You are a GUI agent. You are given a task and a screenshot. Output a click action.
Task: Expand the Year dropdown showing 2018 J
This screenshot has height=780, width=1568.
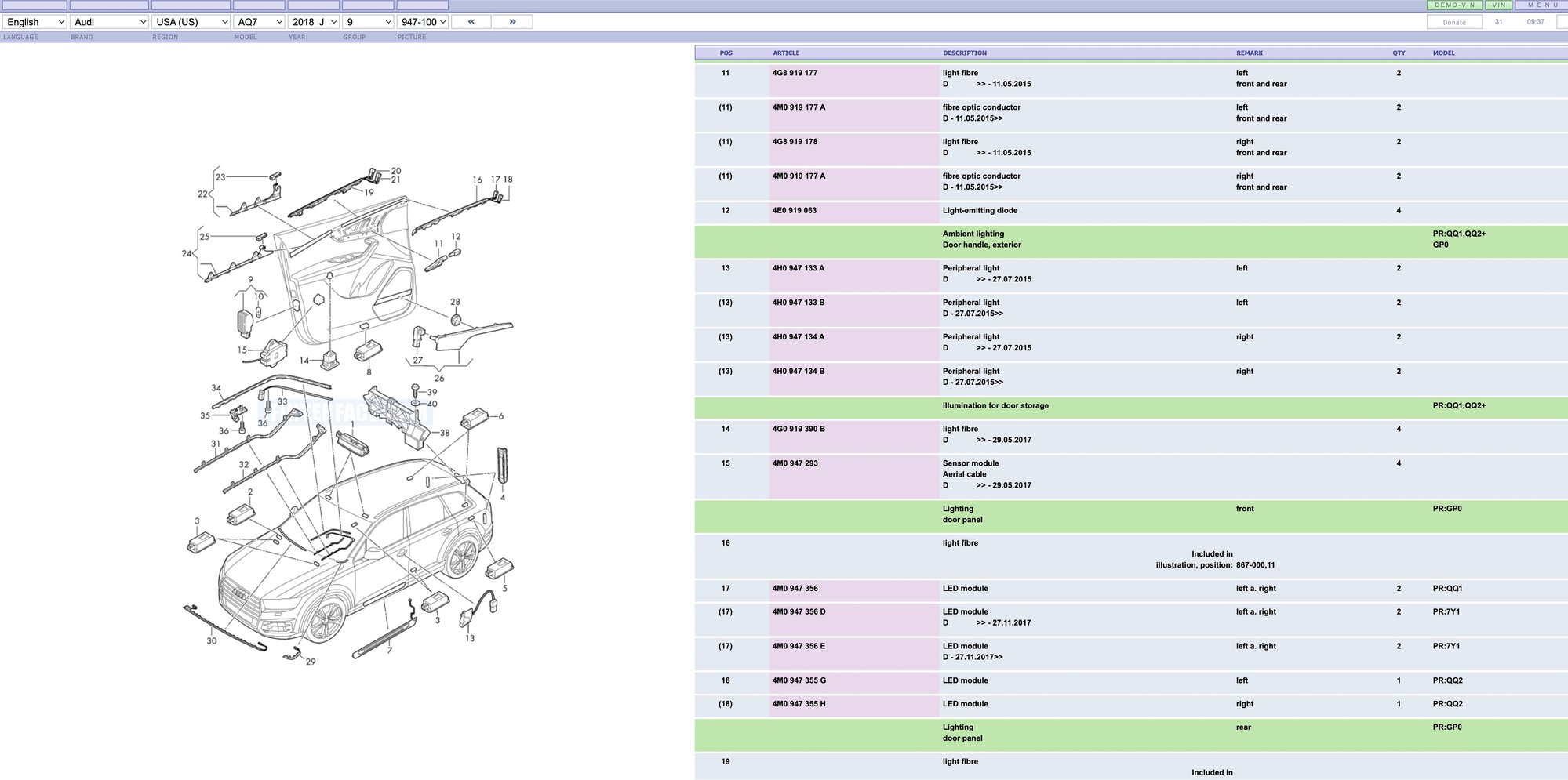click(314, 22)
